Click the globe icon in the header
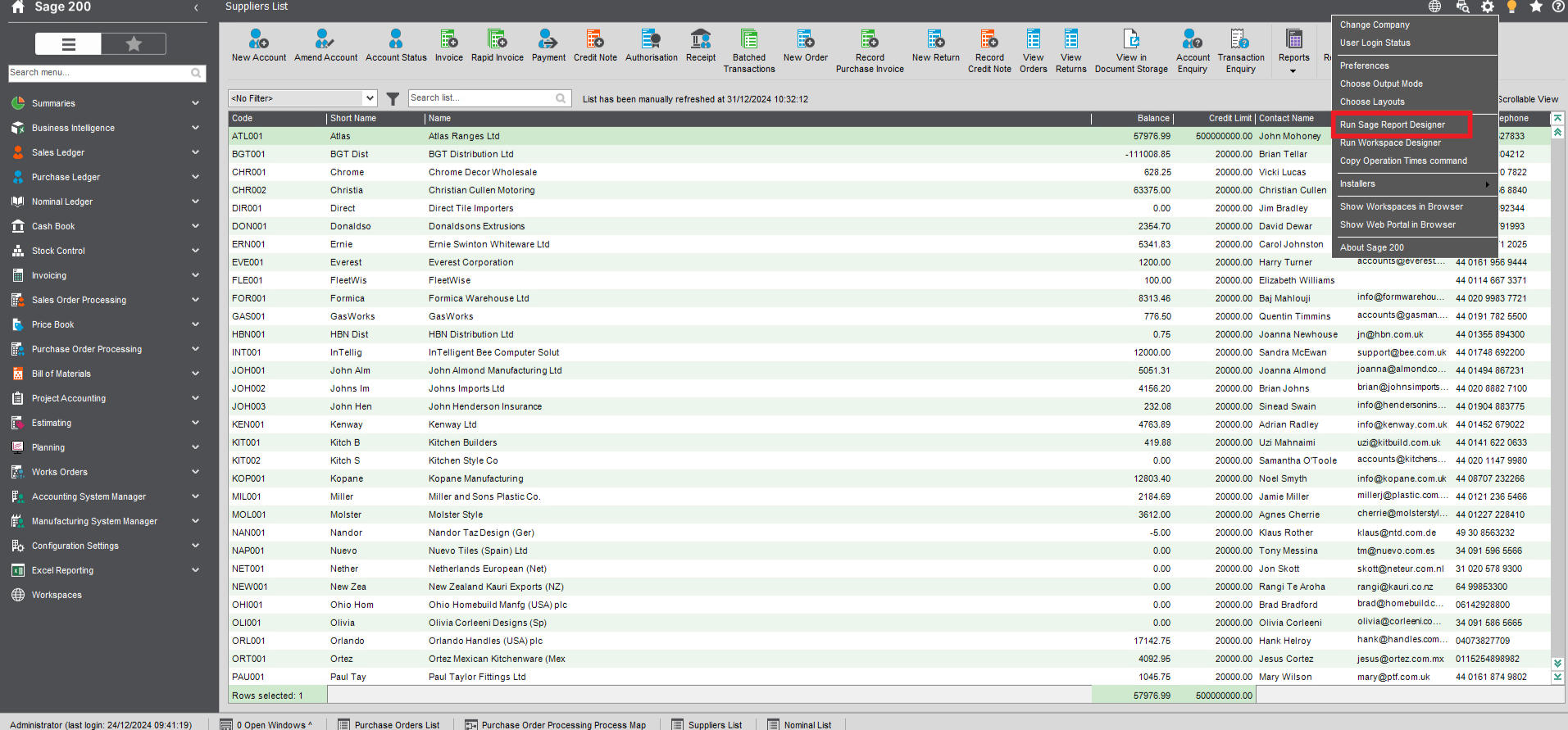Screen dimensions: 1568x730 1434,7
